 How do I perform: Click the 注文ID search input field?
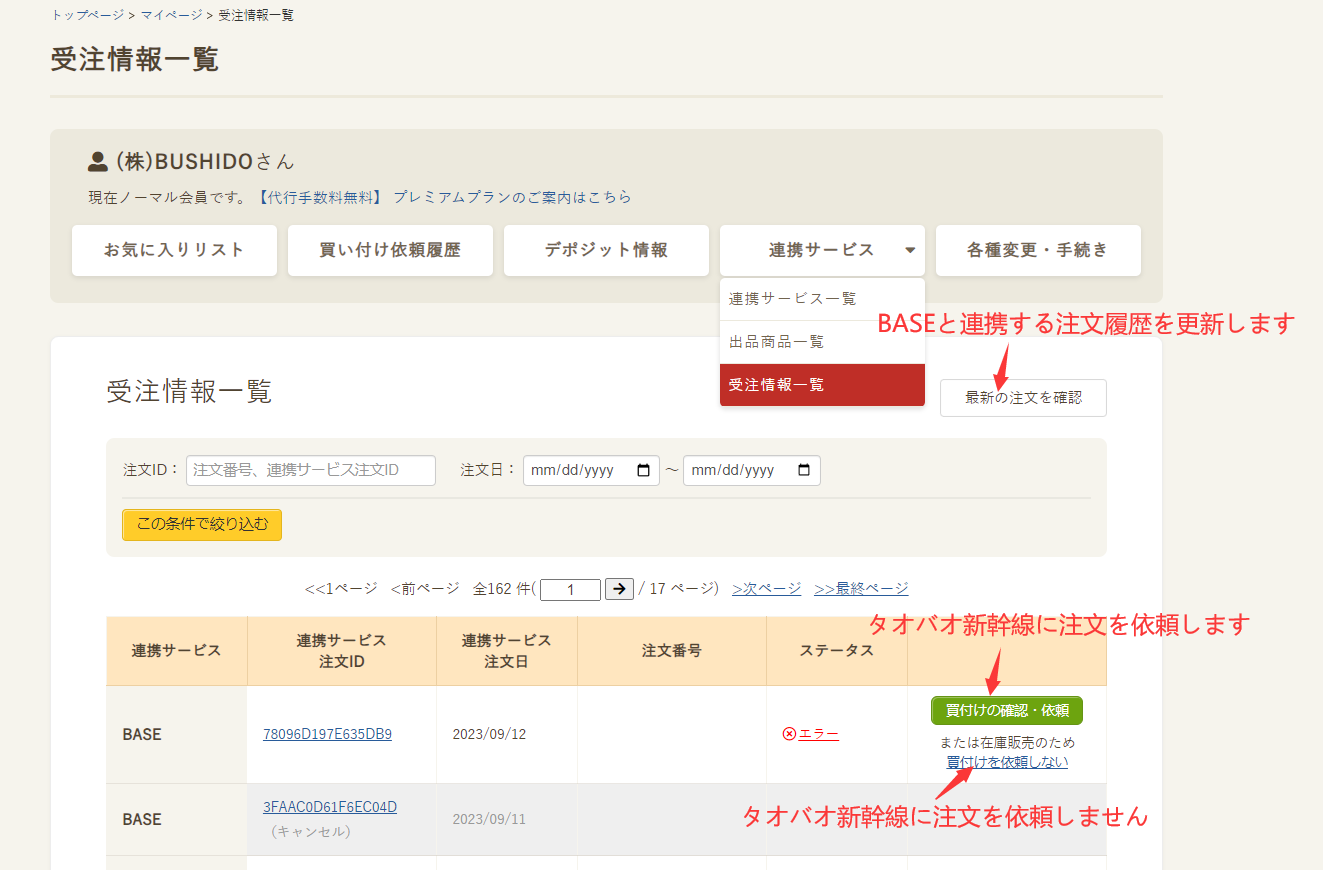[310, 470]
